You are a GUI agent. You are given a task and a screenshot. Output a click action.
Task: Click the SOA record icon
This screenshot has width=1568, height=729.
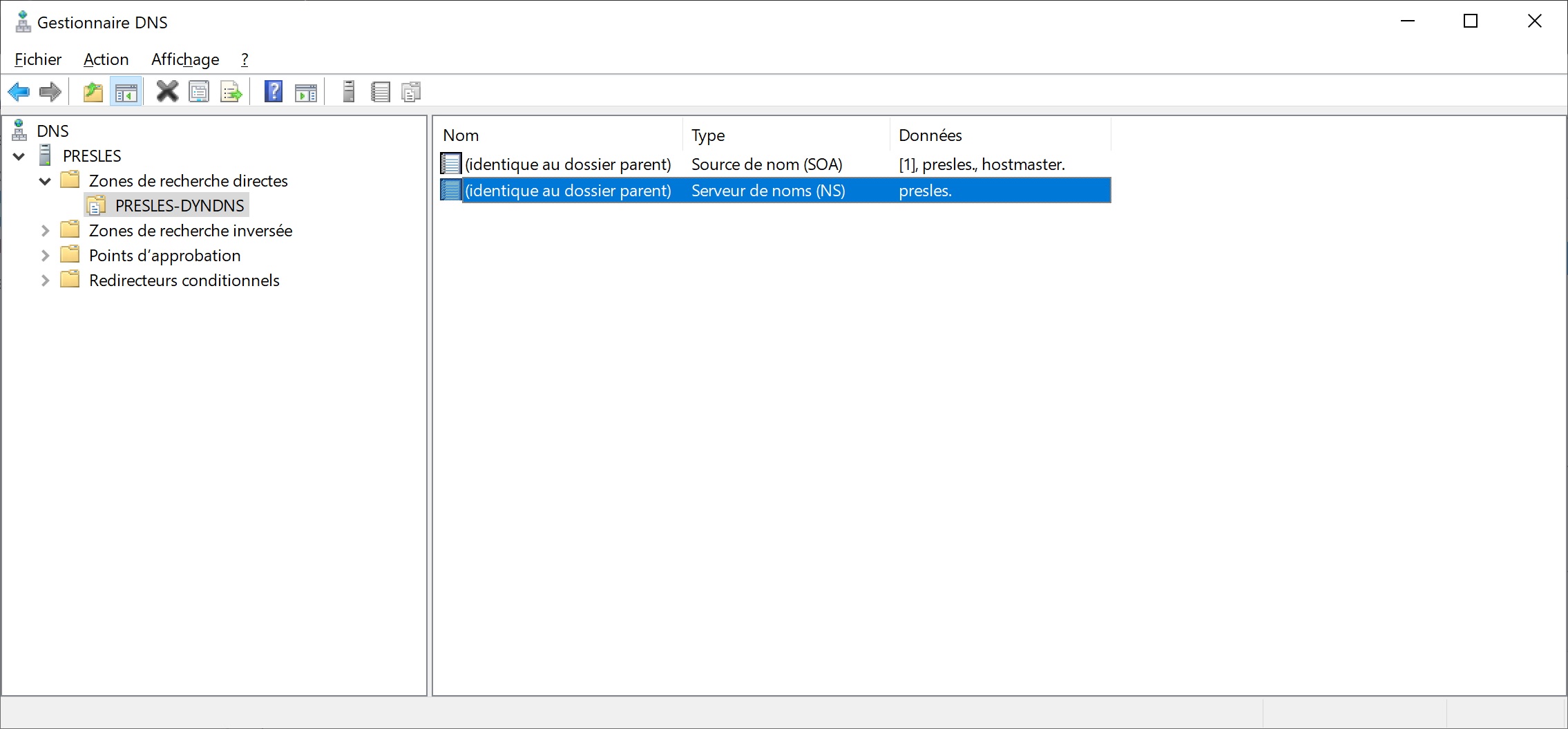450,164
